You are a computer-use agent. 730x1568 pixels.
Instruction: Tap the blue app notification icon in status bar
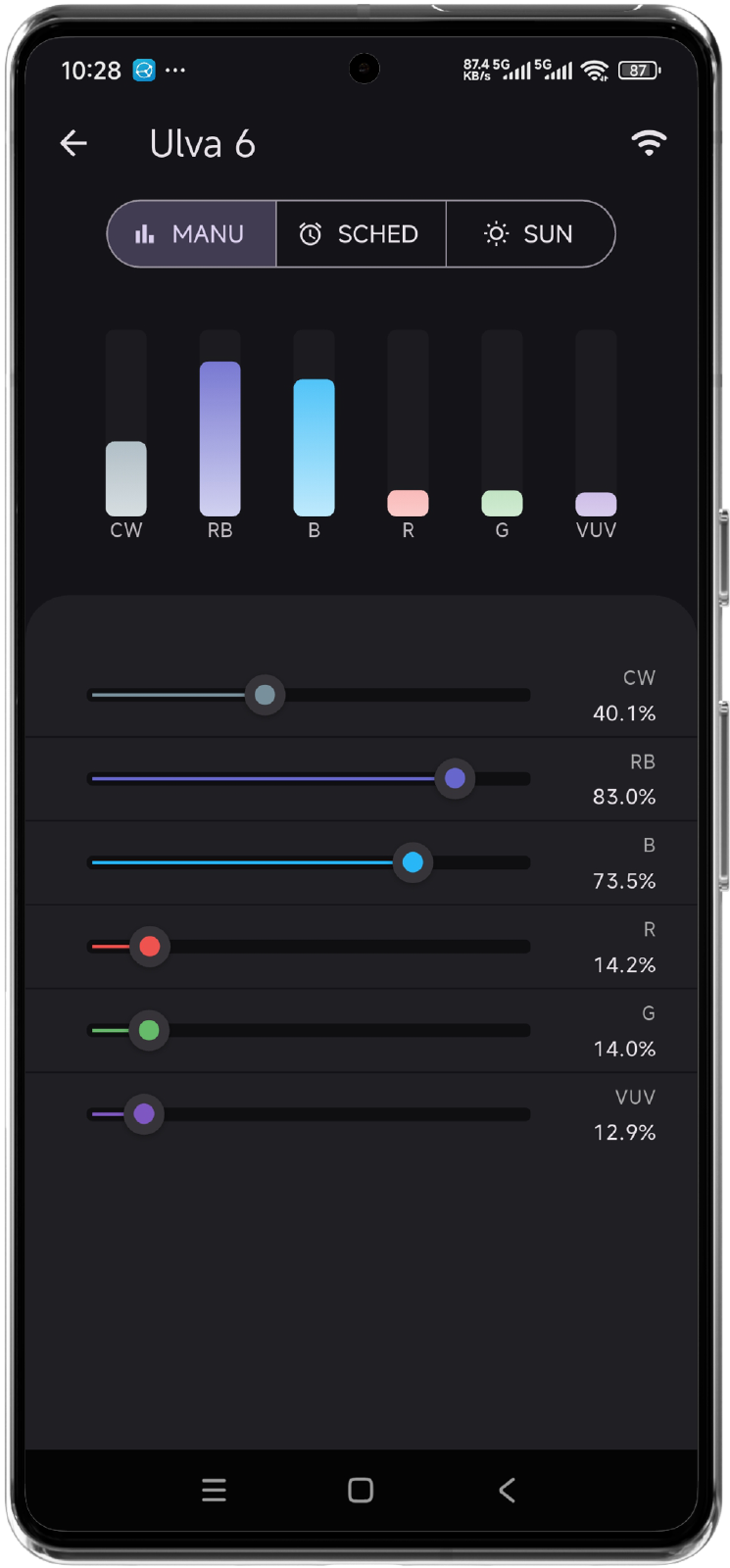point(144,71)
